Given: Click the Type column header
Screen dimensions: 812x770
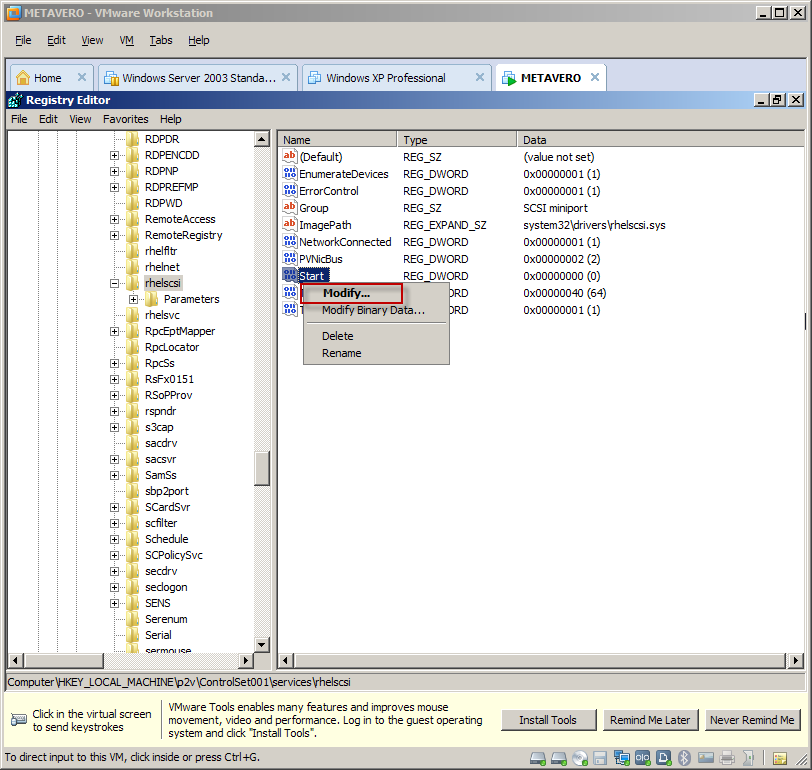Looking at the screenshot, I should click(x=457, y=140).
